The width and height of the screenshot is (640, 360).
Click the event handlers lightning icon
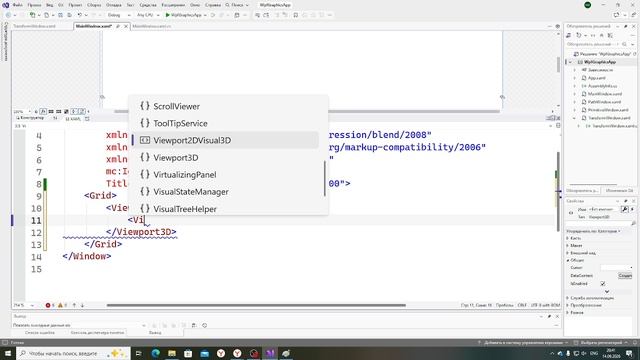632,209
